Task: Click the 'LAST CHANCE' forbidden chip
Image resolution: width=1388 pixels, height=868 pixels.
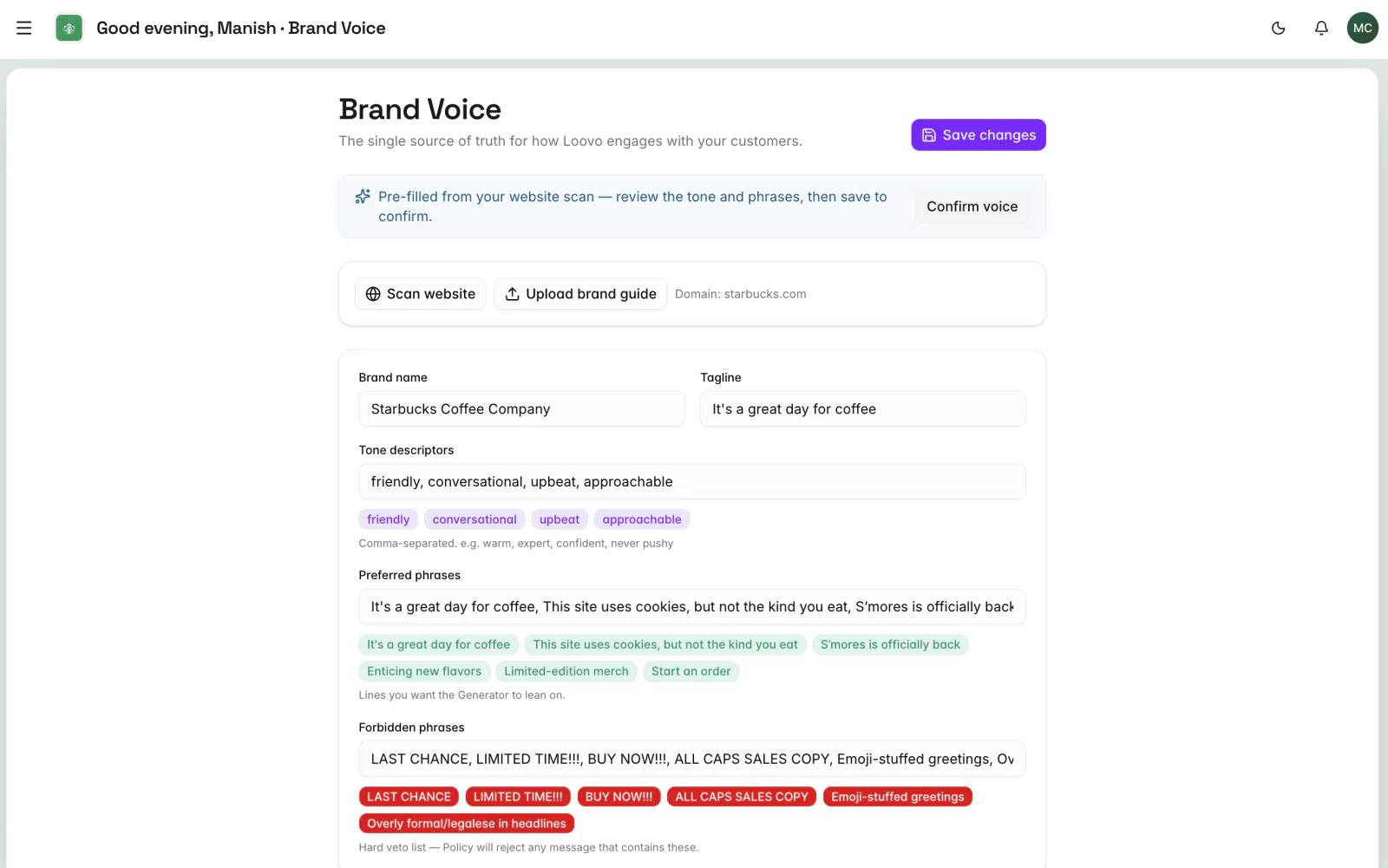Action: (409, 797)
